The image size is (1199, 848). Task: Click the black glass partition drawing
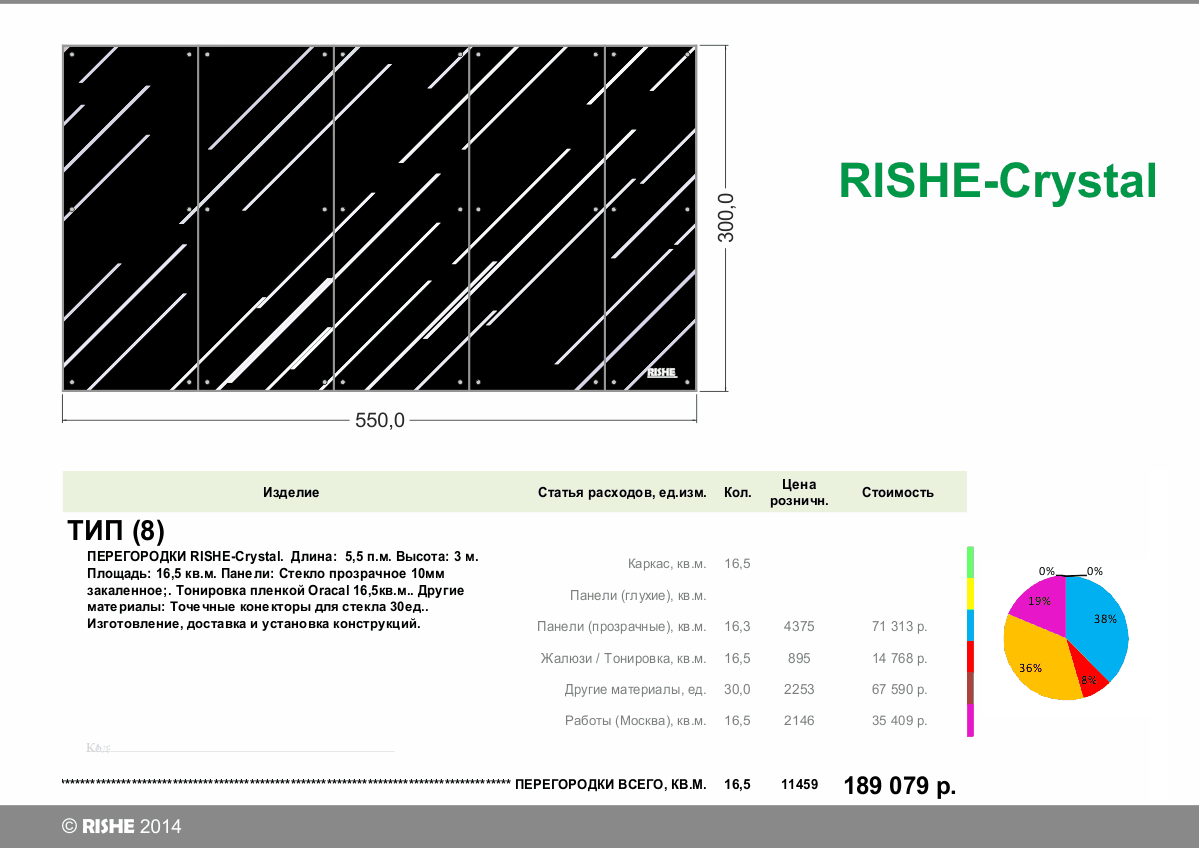[379, 218]
